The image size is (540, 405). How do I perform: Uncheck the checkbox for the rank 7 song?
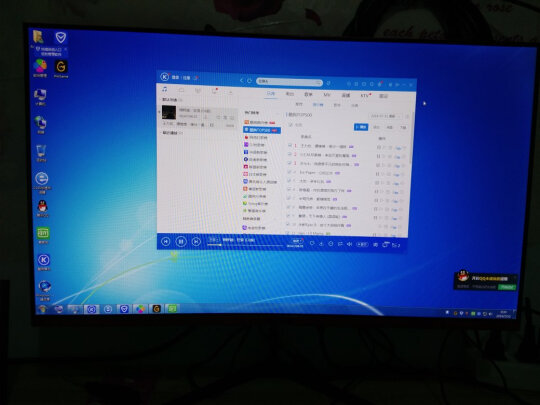click(x=289, y=198)
